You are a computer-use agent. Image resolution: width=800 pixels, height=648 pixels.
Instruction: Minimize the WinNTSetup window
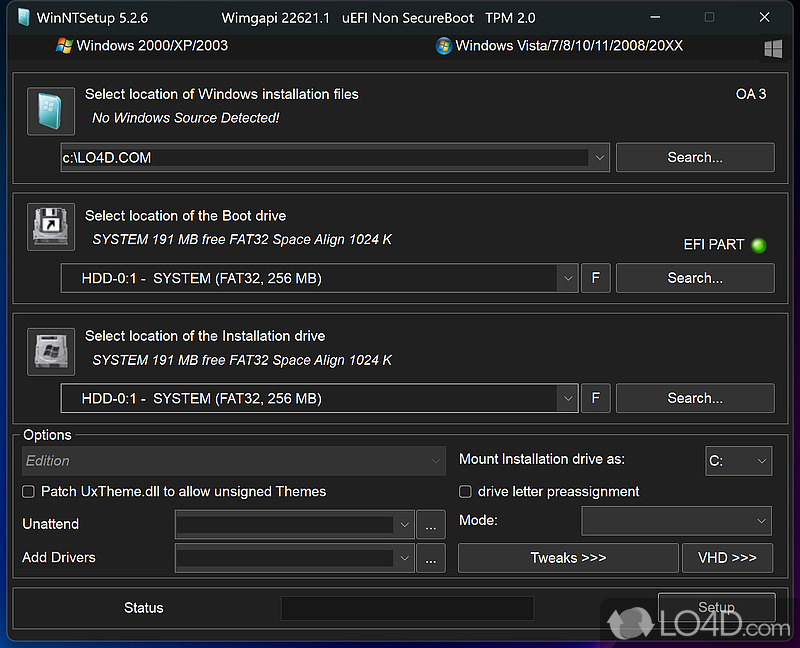point(655,17)
